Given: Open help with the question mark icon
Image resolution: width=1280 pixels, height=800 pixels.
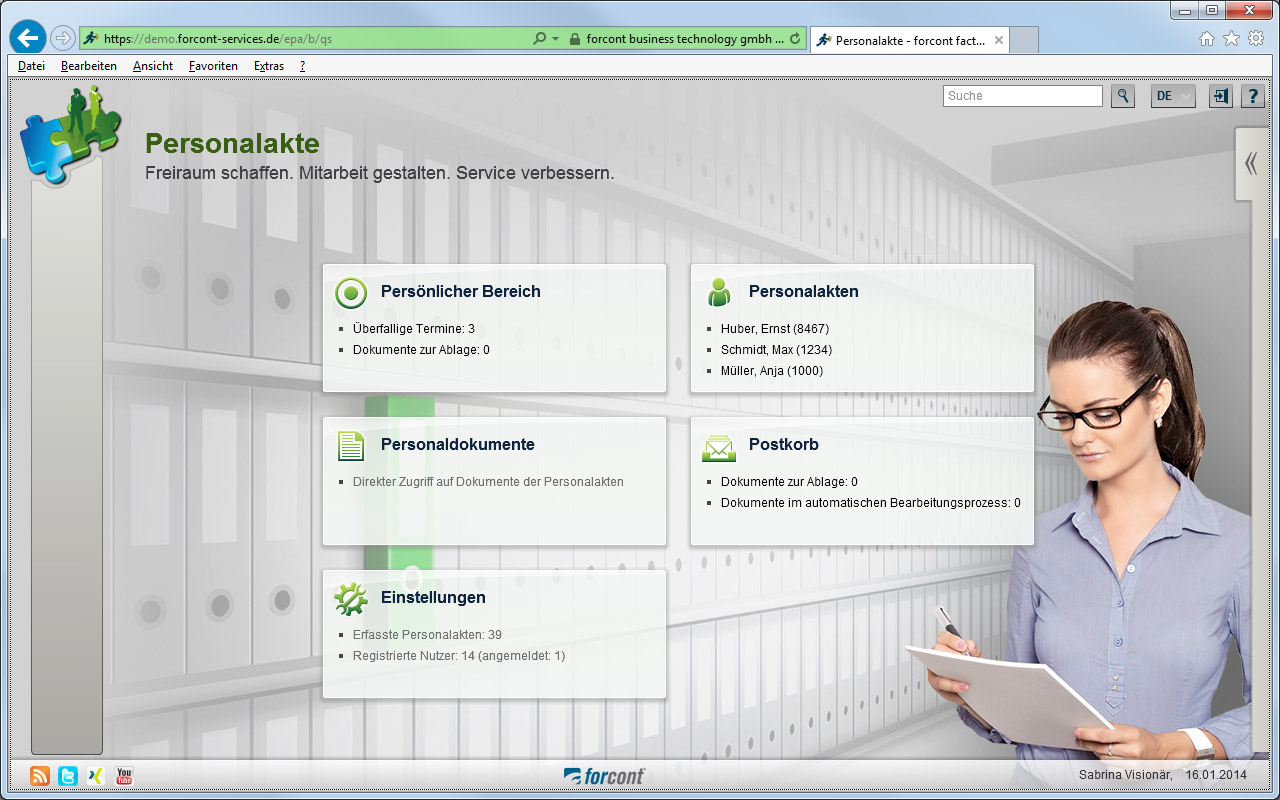Looking at the screenshot, I should pos(1253,96).
